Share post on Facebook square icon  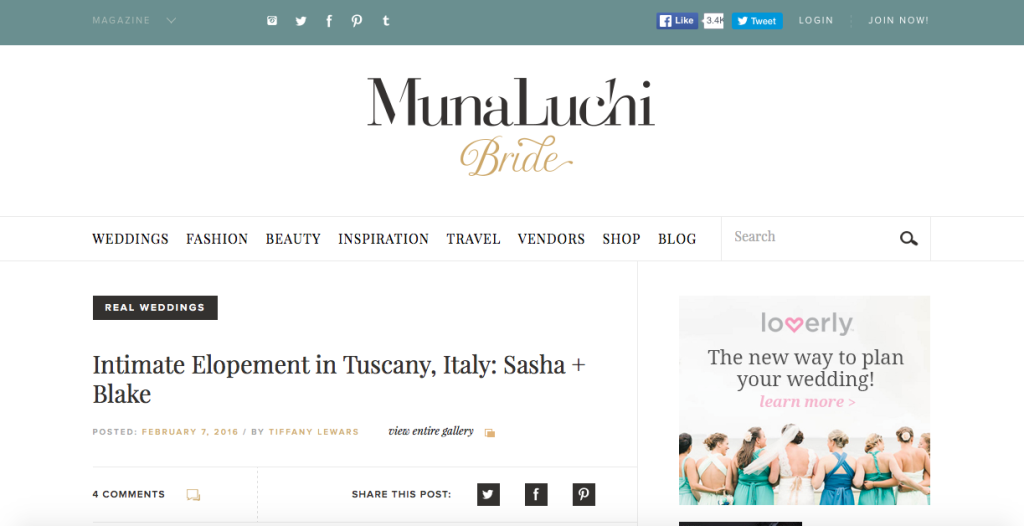click(x=536, y=494)
